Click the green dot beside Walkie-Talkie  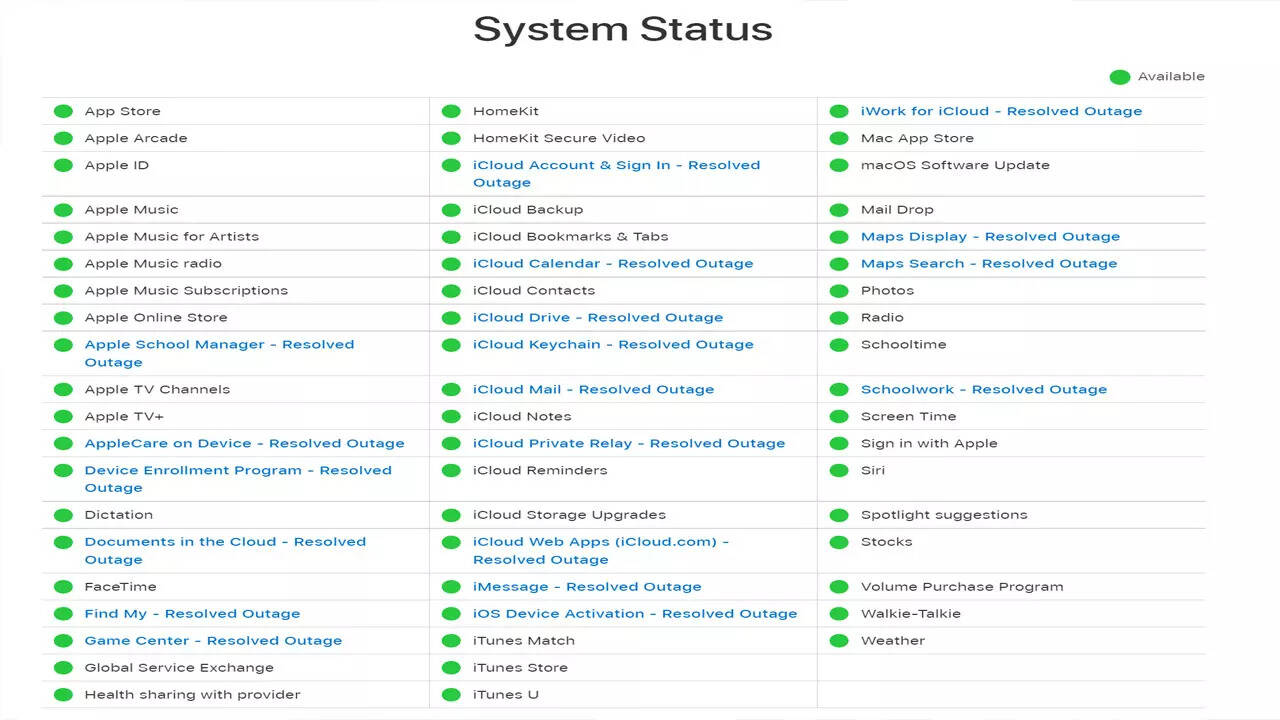pos(839,614)
